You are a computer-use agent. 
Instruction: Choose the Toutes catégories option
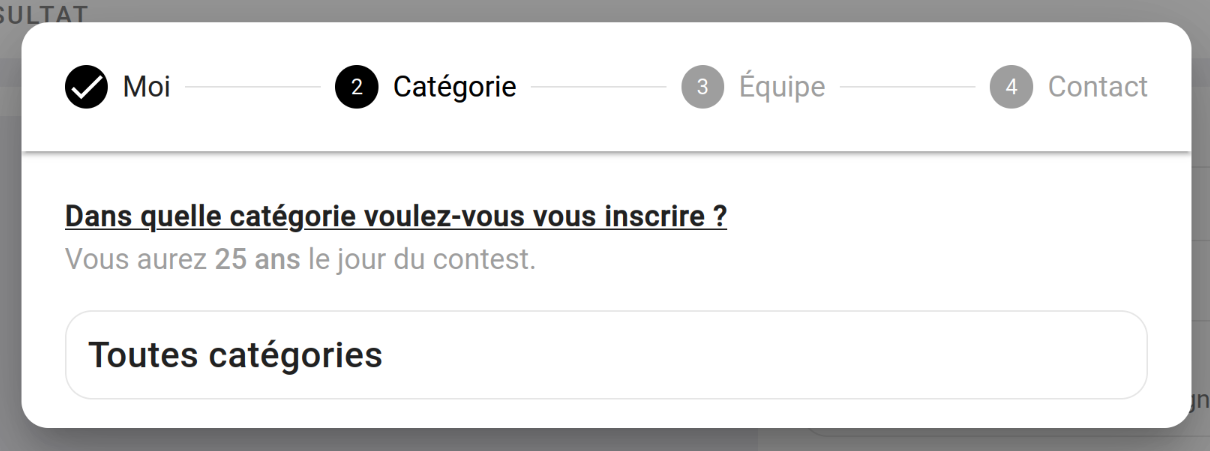pyautogui.click(x=605, y=355)
